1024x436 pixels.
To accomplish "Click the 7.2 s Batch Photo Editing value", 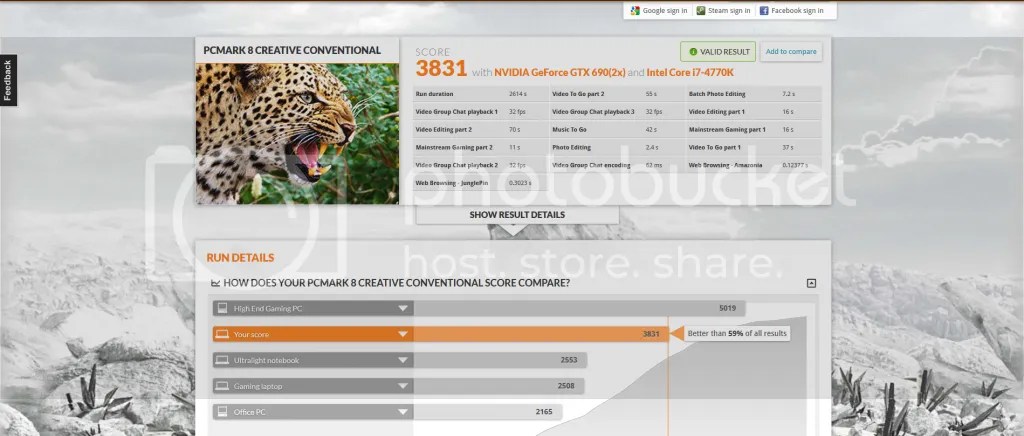I will click(x=788, y=94).
